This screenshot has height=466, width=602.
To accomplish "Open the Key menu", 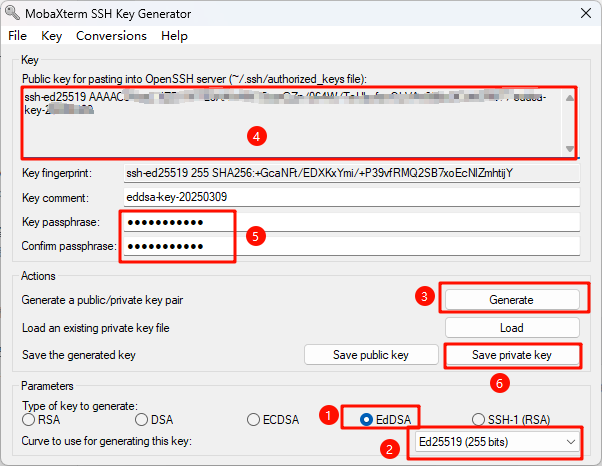I will tap(51, 36).
